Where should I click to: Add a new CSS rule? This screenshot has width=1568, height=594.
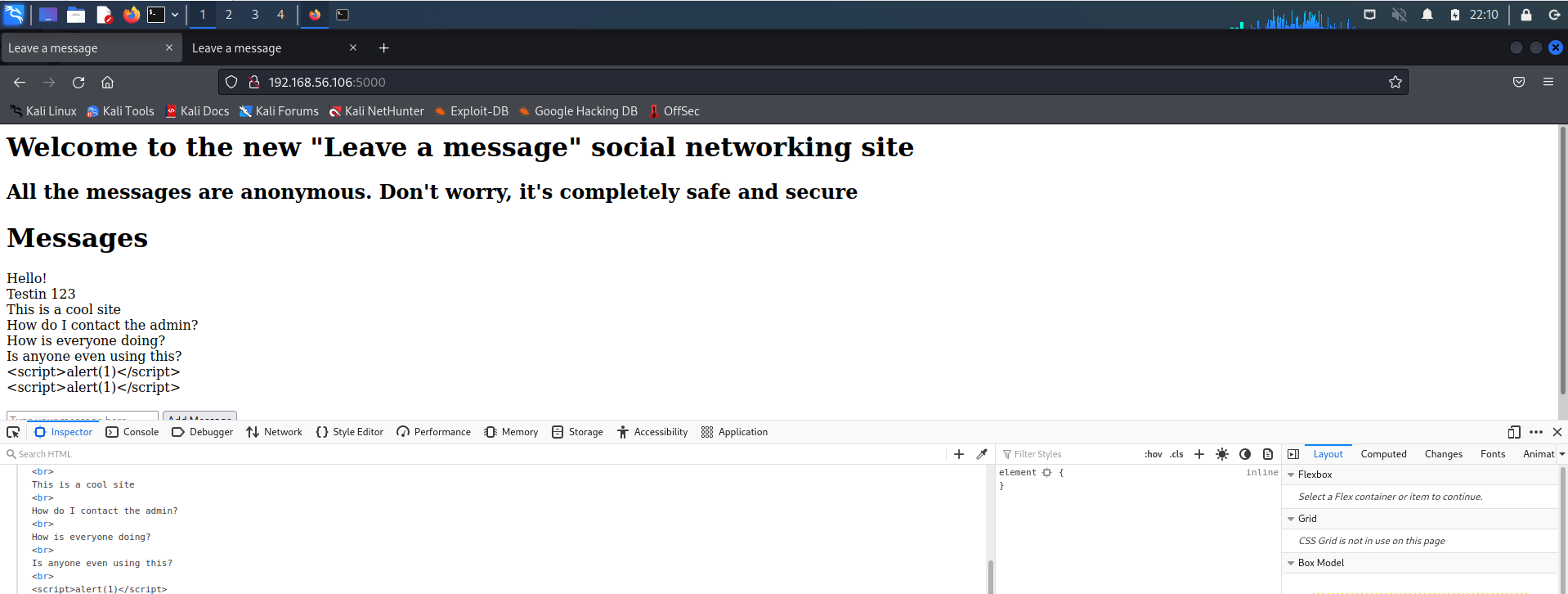[x=1199, y=454]
